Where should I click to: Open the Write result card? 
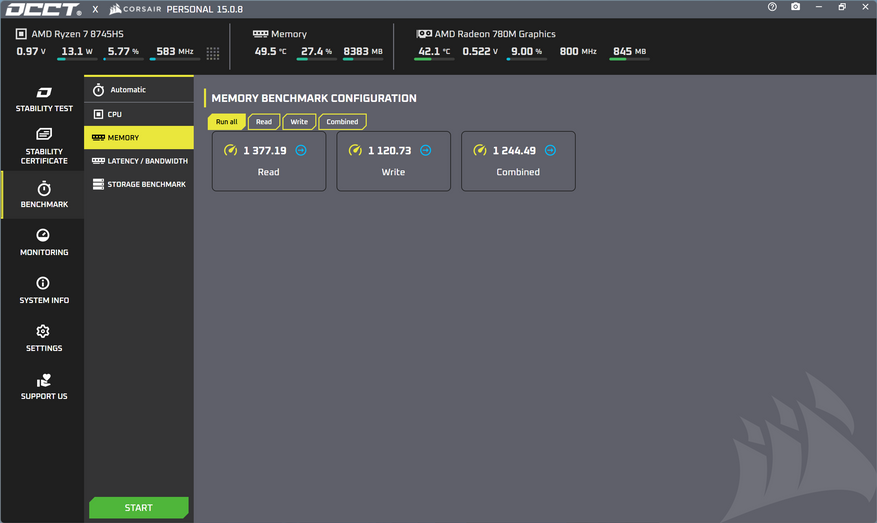(x=393, y=161)
